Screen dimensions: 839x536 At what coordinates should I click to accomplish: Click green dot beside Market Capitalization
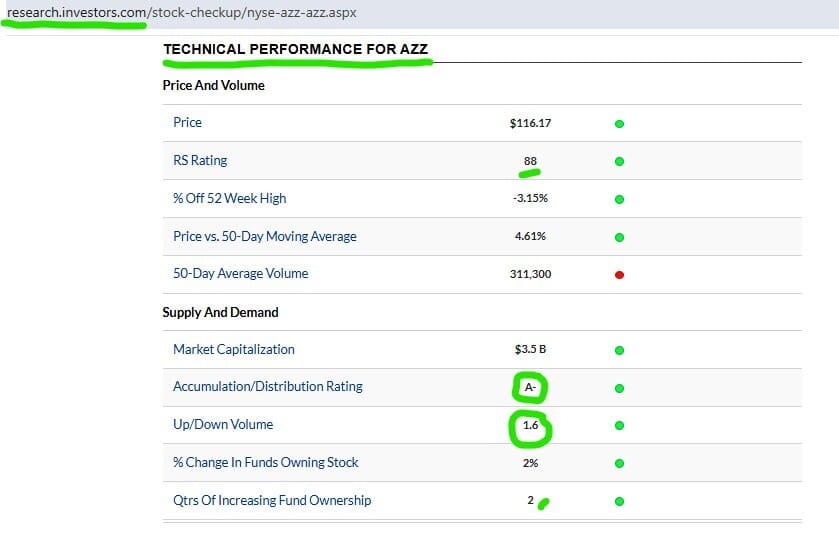(619, 350)
